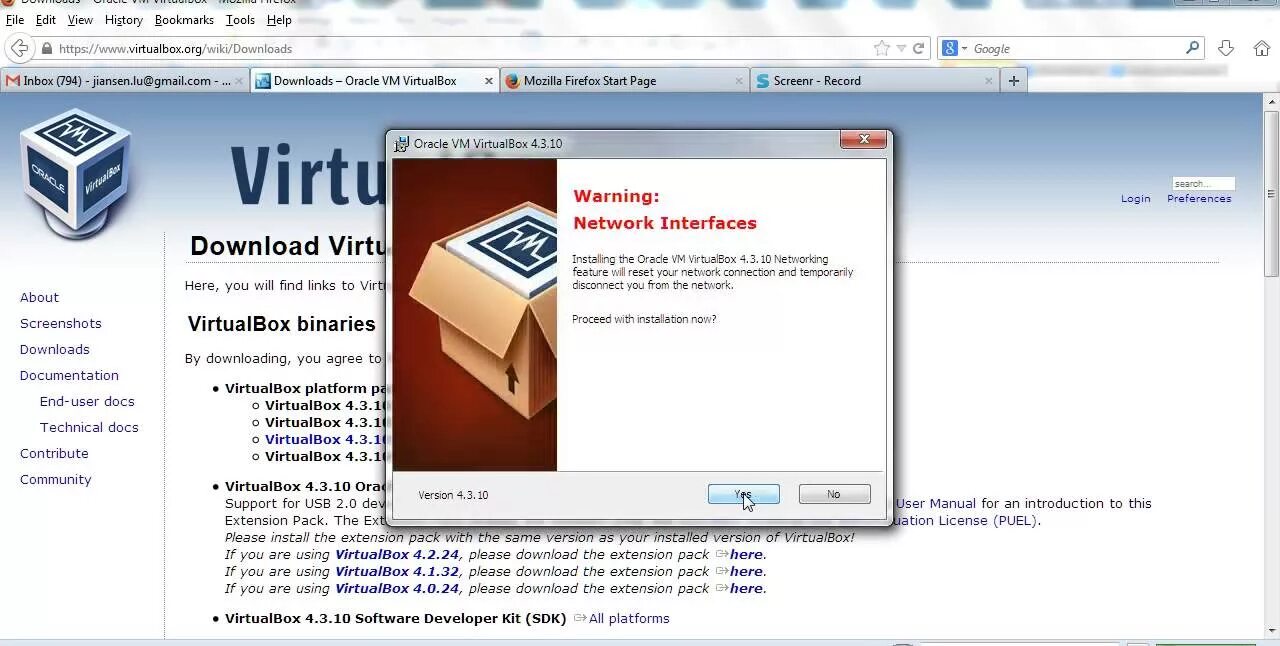Open the Community sidebar link

[56, 479]
